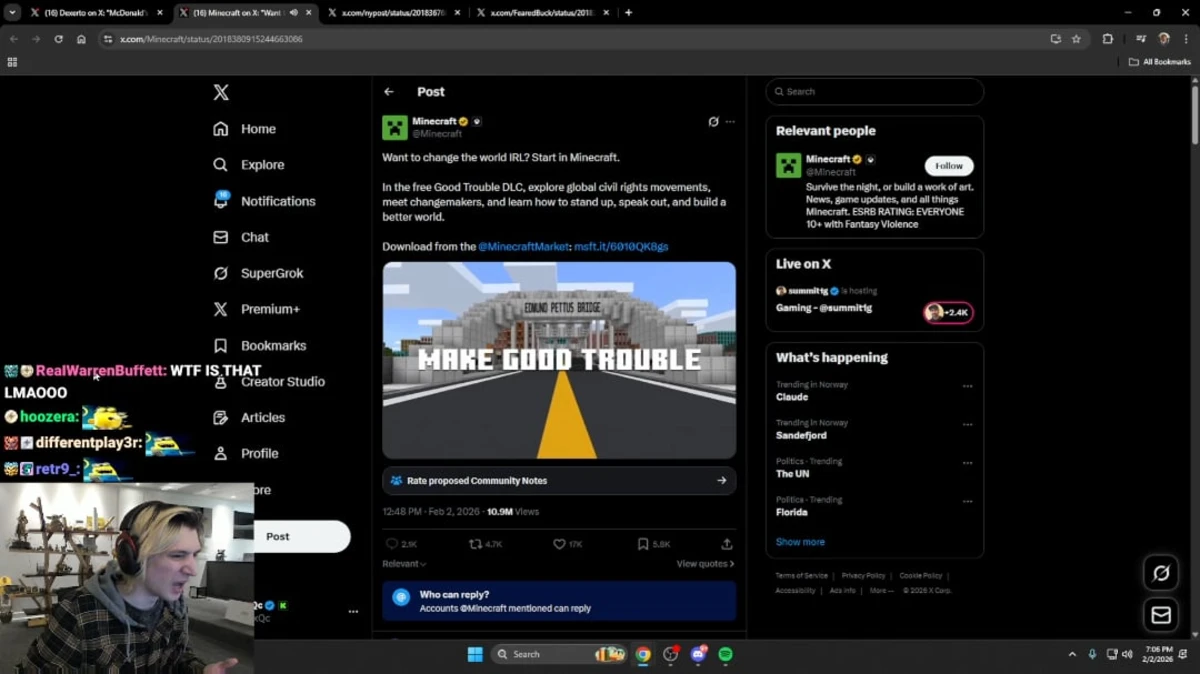This screenshot has height=674, width=1200.
Task: Like the Minecraft post with the heart icon
Action: (x=560, y=544)
